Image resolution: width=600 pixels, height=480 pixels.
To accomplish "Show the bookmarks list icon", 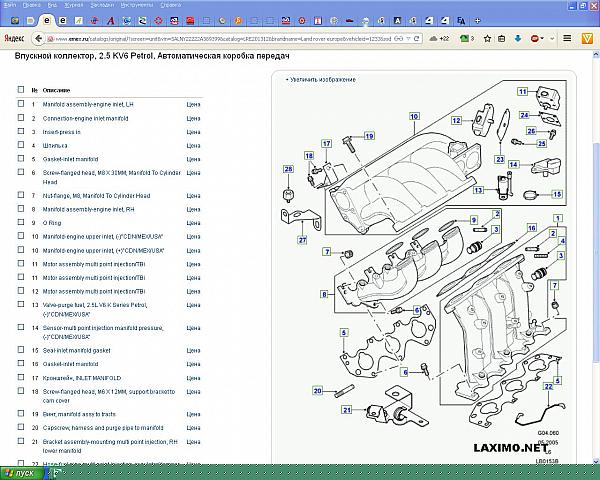I will [502, 39].
